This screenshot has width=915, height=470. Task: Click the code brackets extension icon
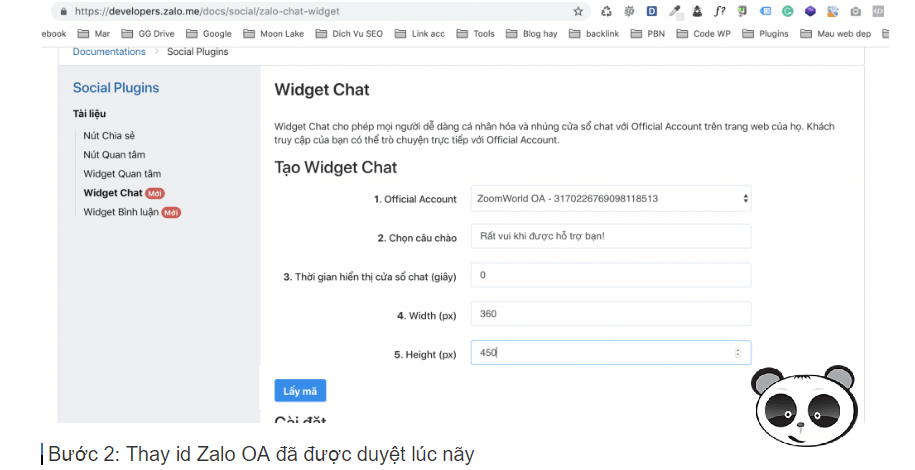click(878, 12)
